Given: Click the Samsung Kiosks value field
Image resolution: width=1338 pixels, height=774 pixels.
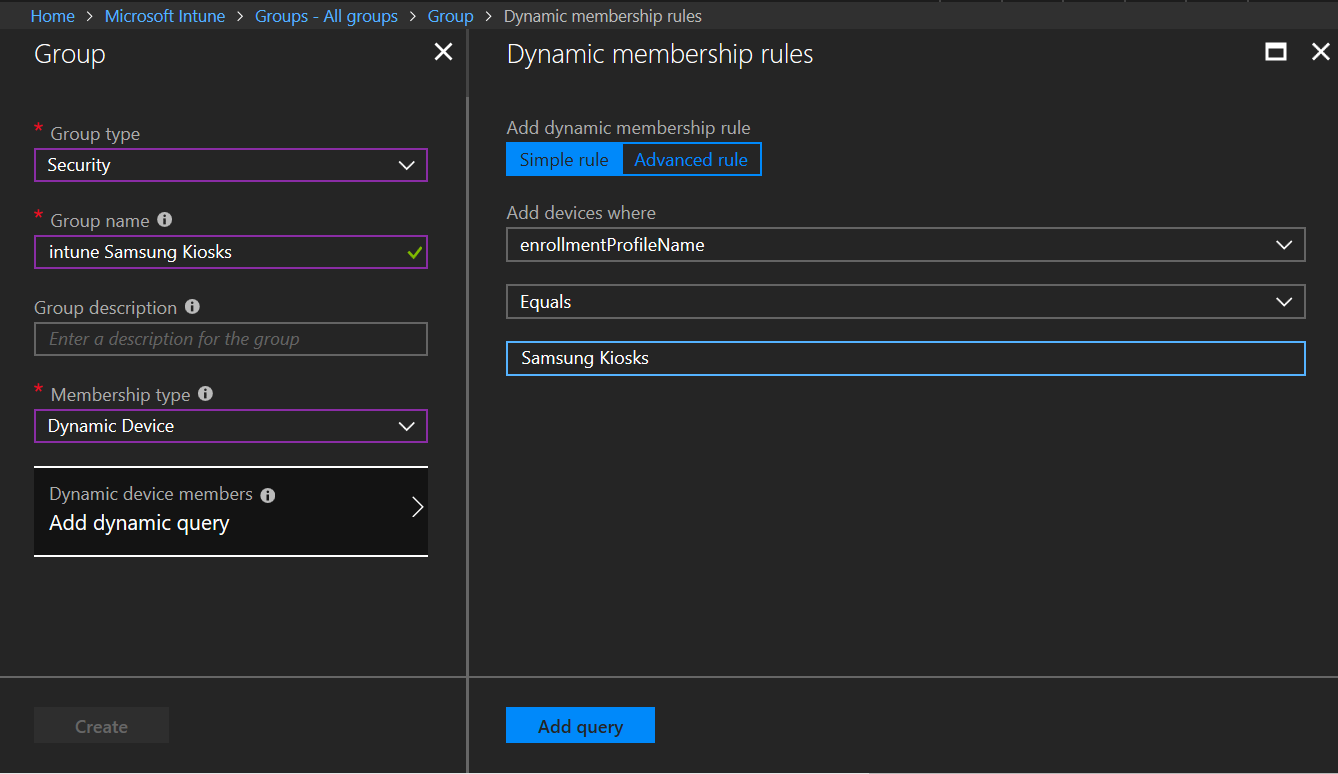Looking at the screenshot, I should [905, 358].
